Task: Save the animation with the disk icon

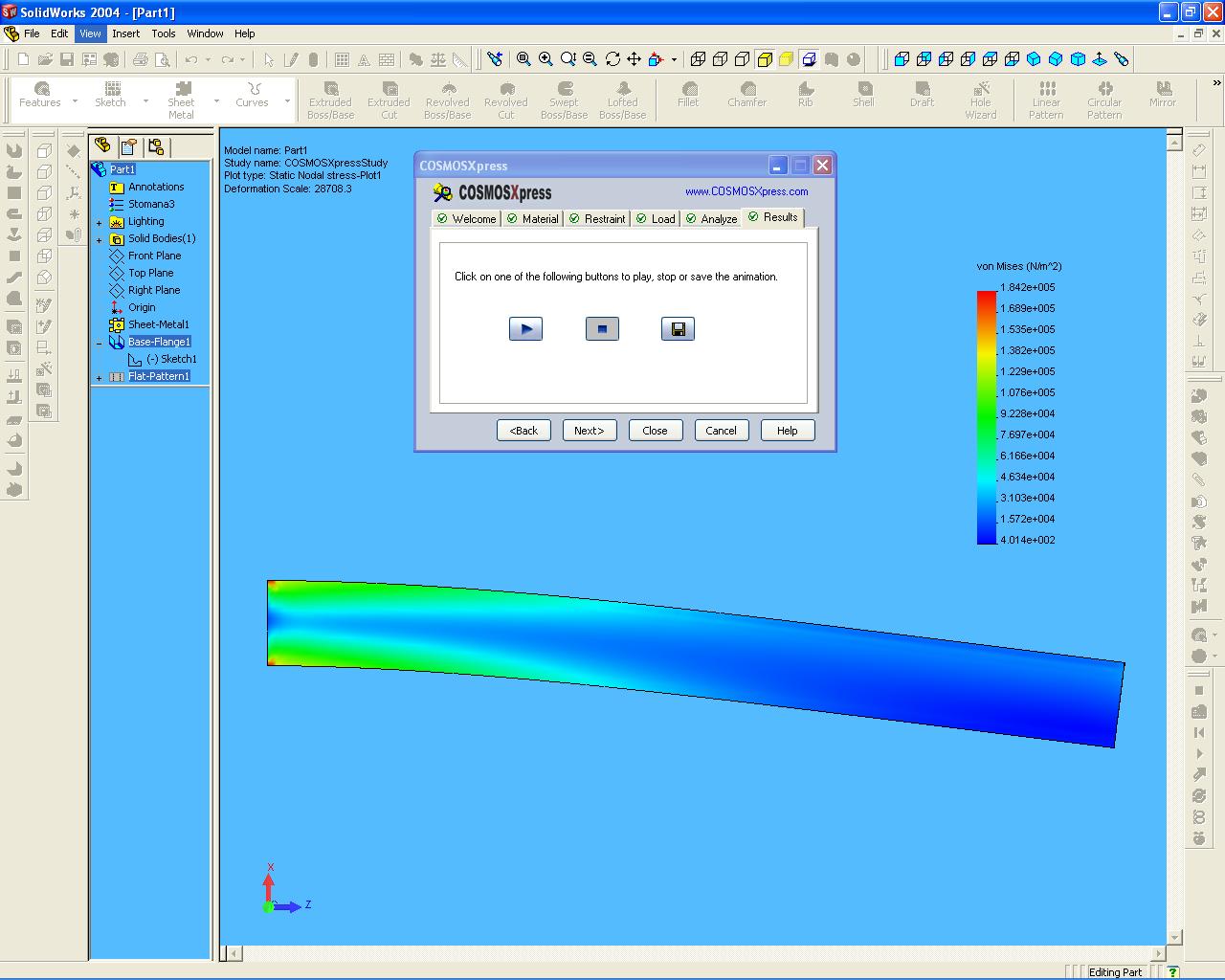Action: [x=678, y=329]
